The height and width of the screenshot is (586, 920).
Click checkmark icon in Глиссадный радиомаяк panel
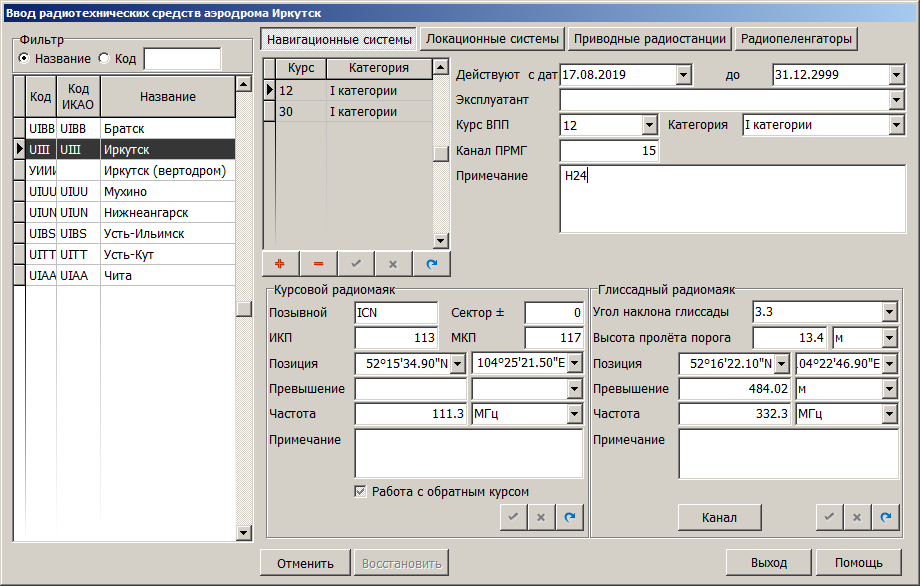point(828,517)
